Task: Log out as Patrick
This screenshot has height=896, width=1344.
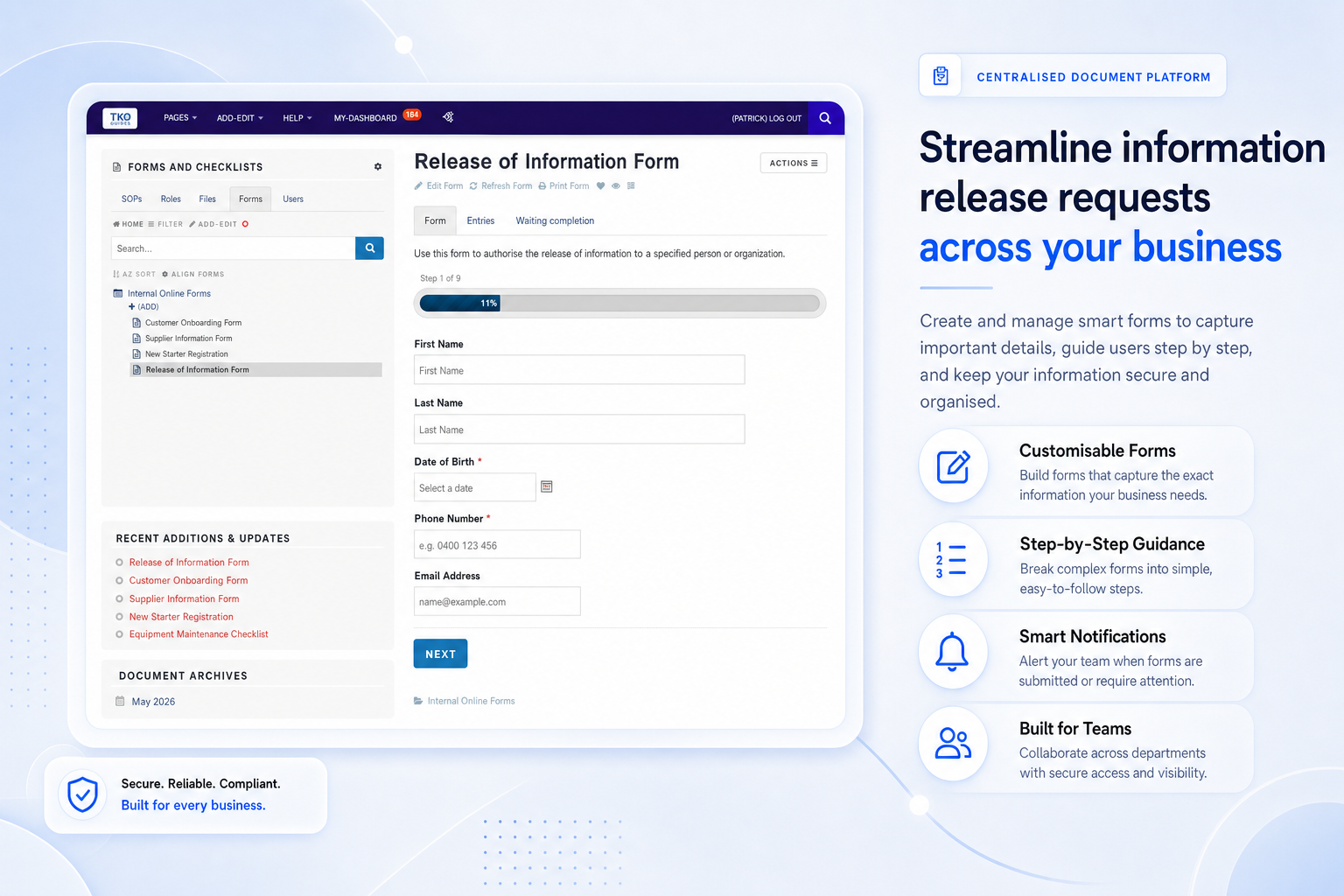Action: point(766,118)
